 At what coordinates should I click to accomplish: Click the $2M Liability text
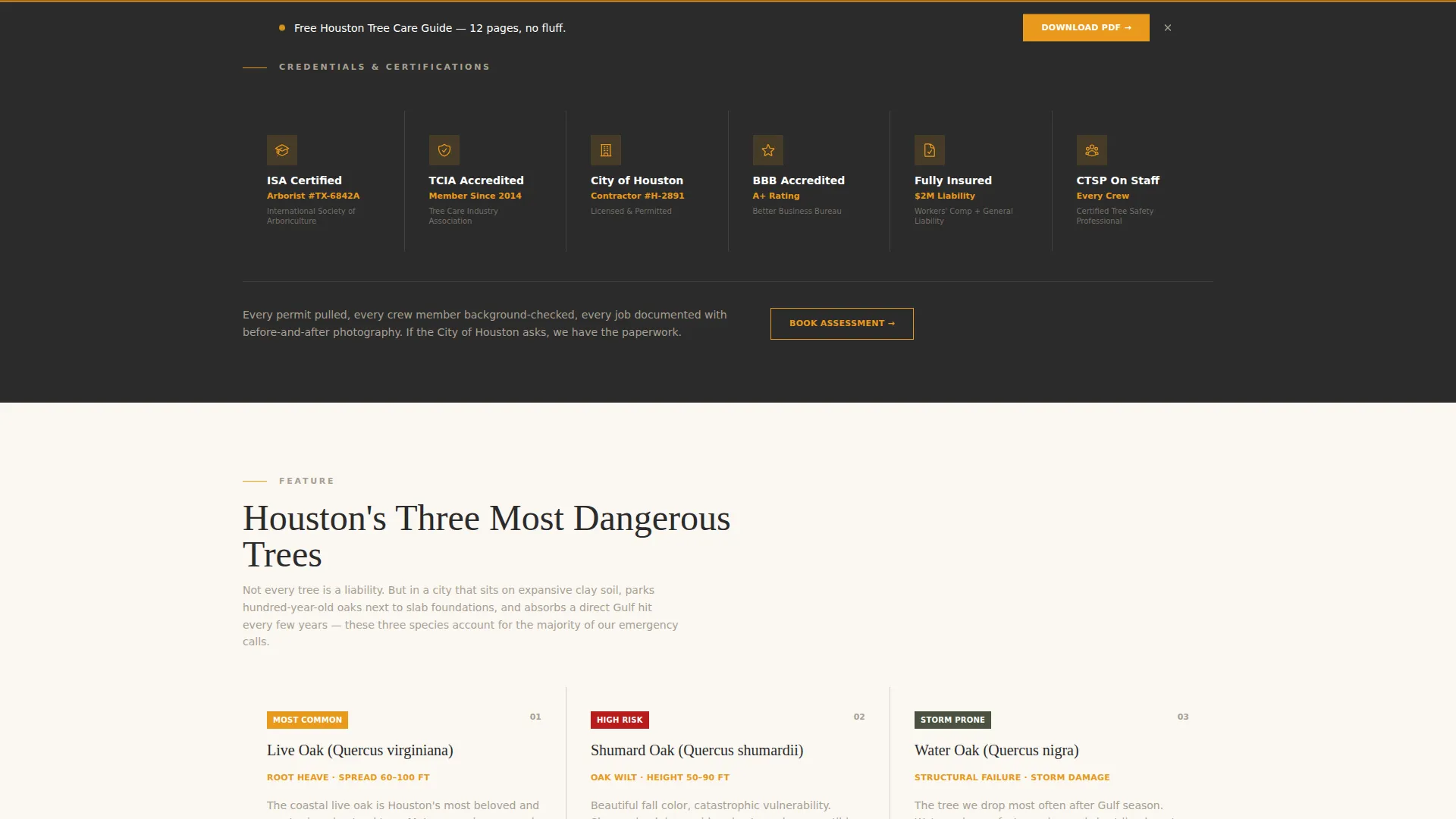pyautogui.click(x=945, y=196)
